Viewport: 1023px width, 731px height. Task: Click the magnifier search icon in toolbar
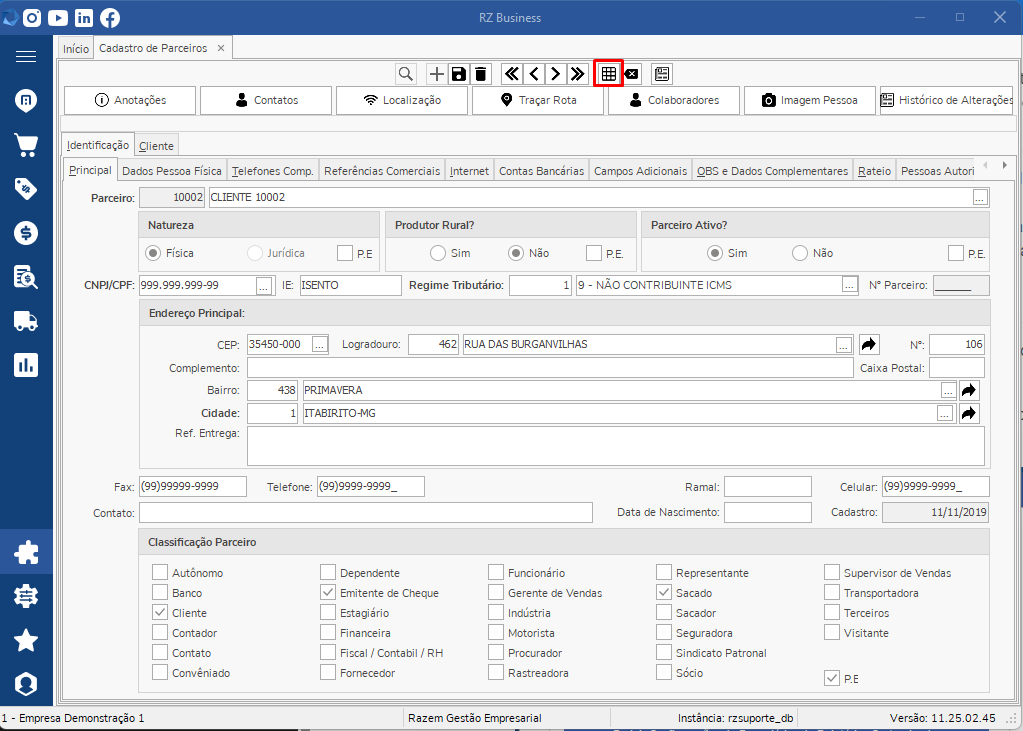406,74
